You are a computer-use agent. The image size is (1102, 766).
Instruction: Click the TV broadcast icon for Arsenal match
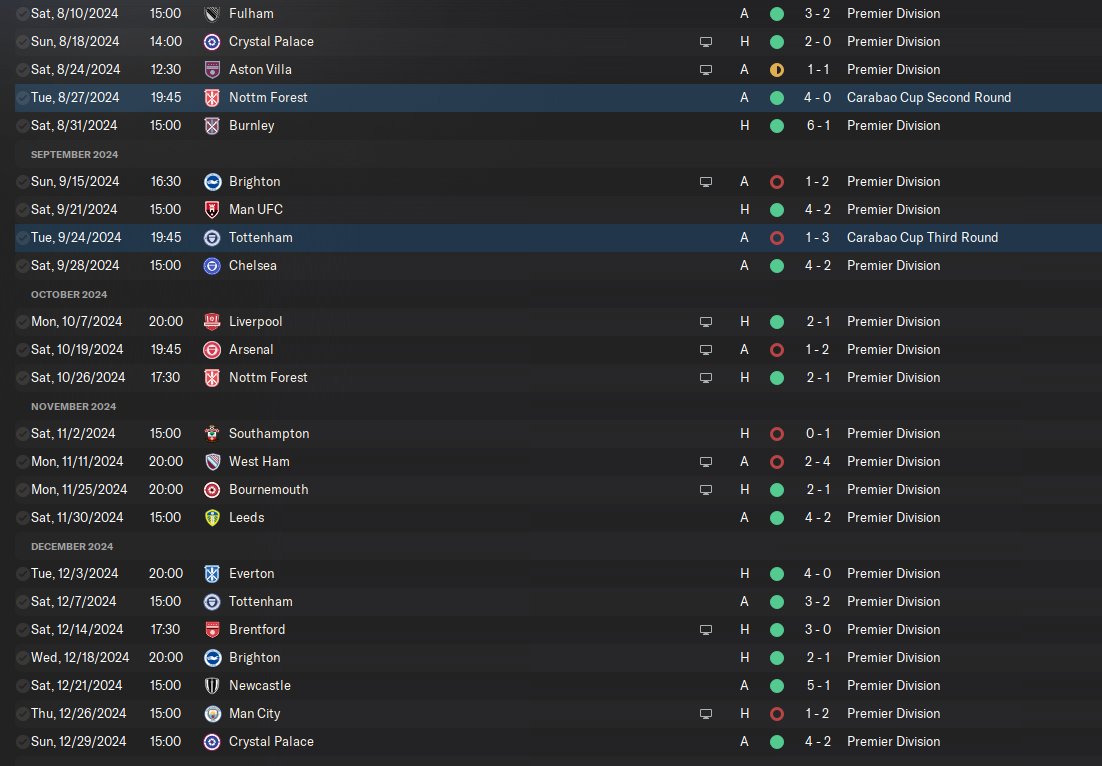[706, 350]
